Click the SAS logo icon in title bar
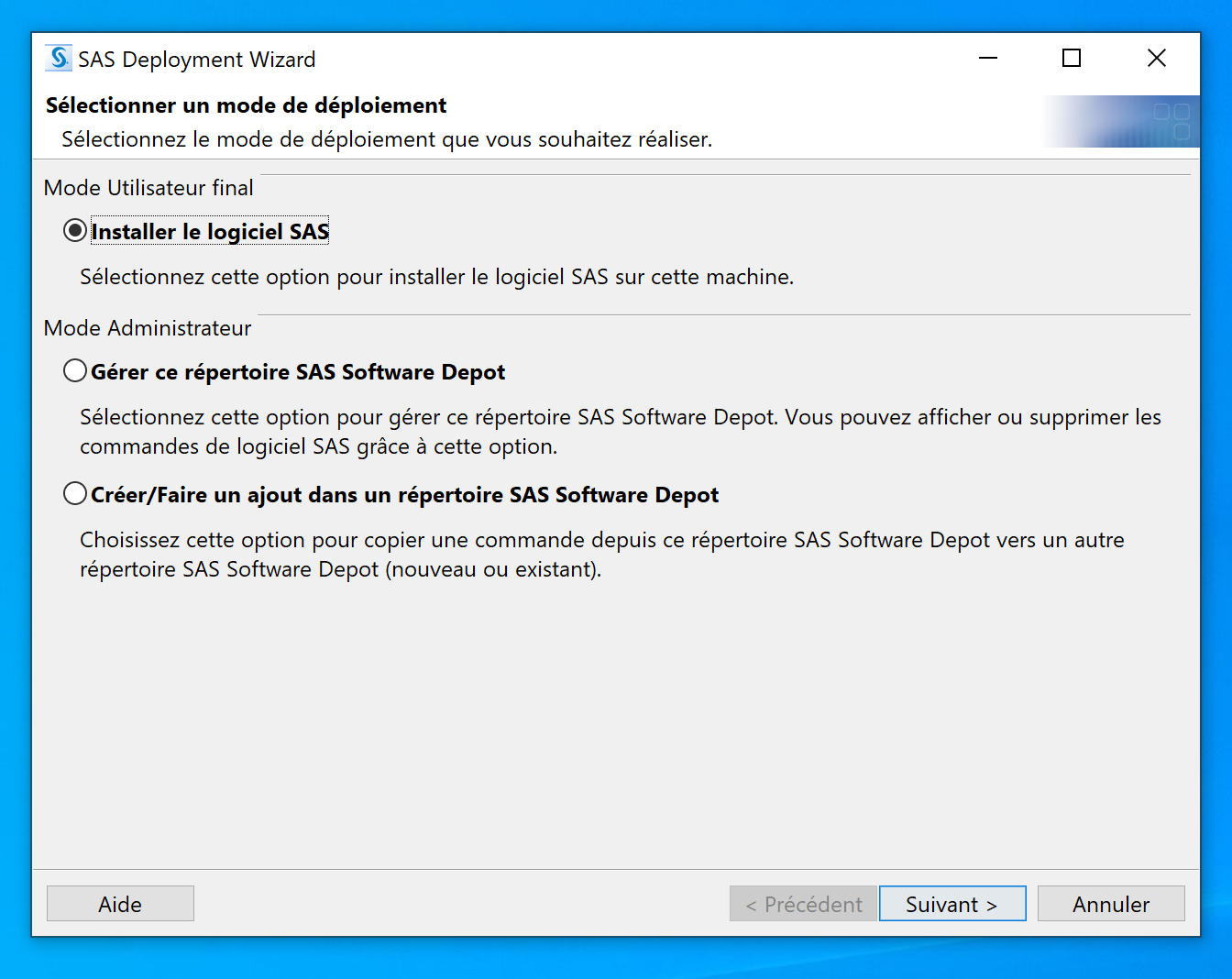Viewport: 1232px width, 979px height. click(x=60, y=59)
